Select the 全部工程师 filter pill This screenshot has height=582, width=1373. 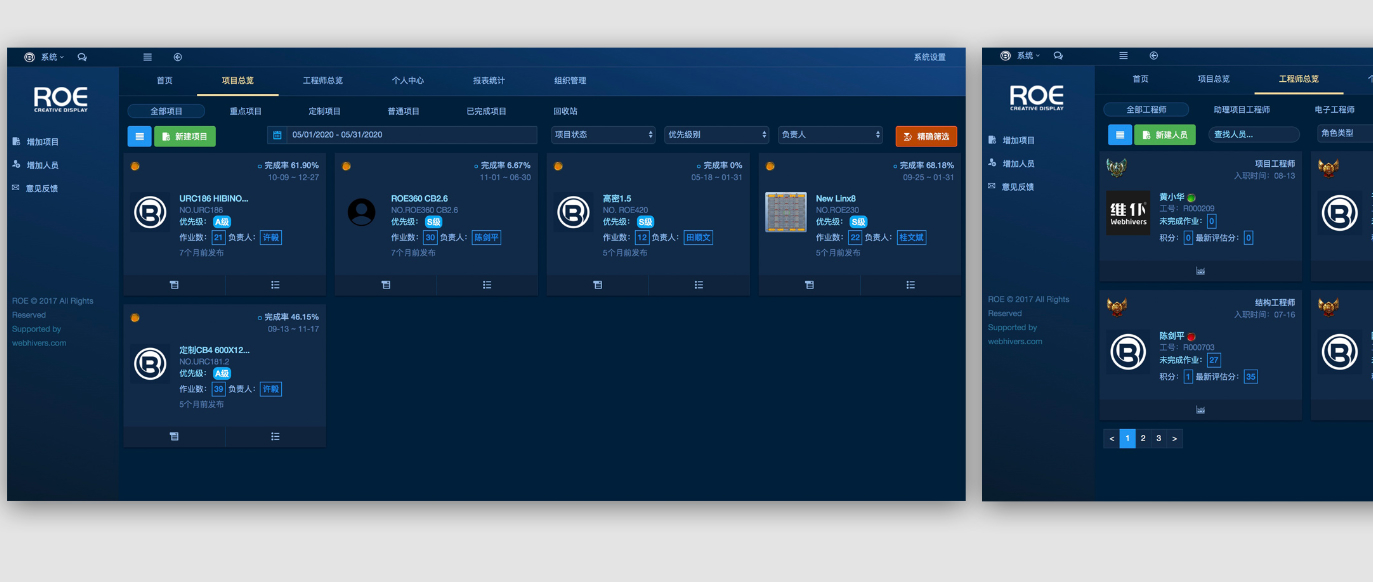[1146, 110]
